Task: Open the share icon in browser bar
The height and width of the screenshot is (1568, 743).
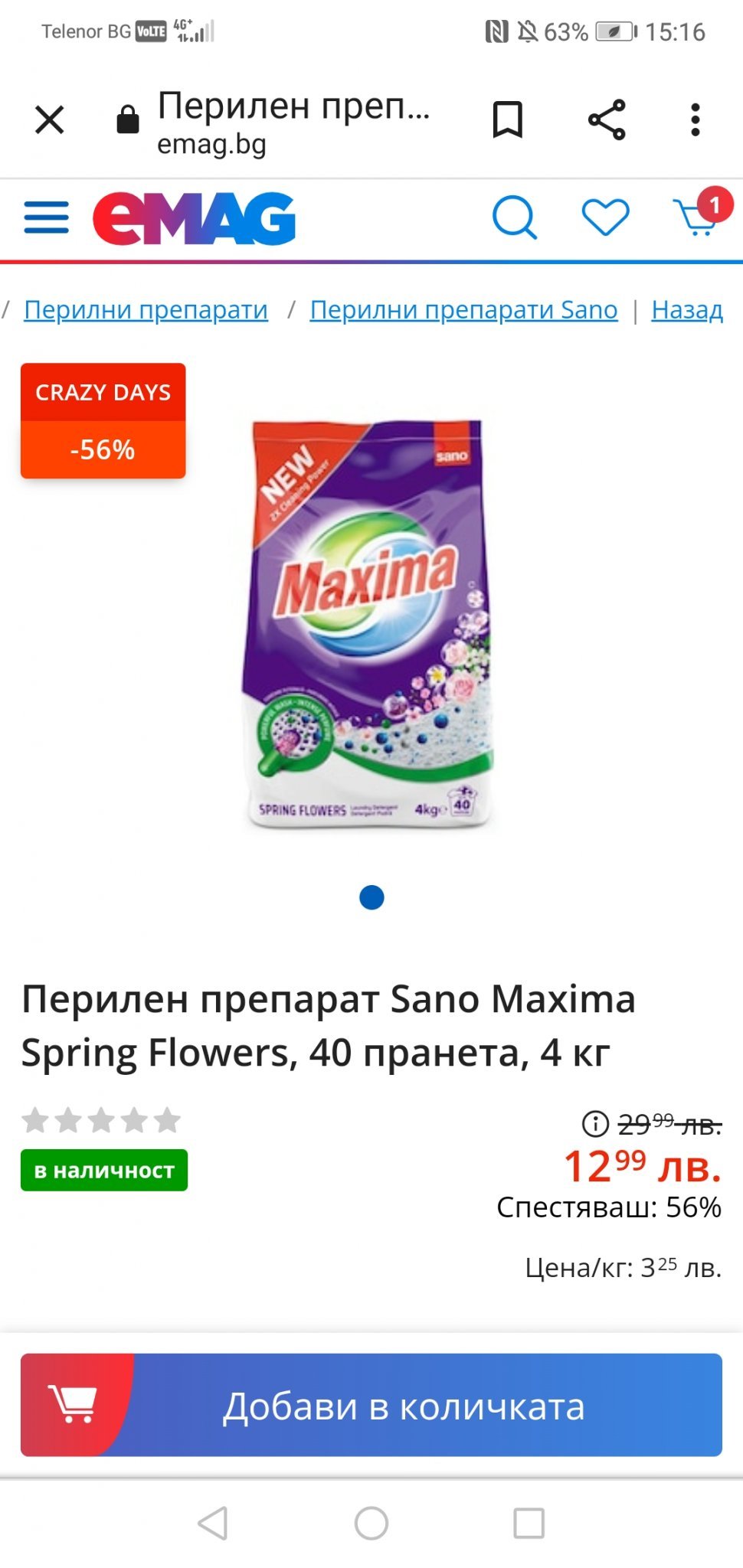Action: coord(607,119)
